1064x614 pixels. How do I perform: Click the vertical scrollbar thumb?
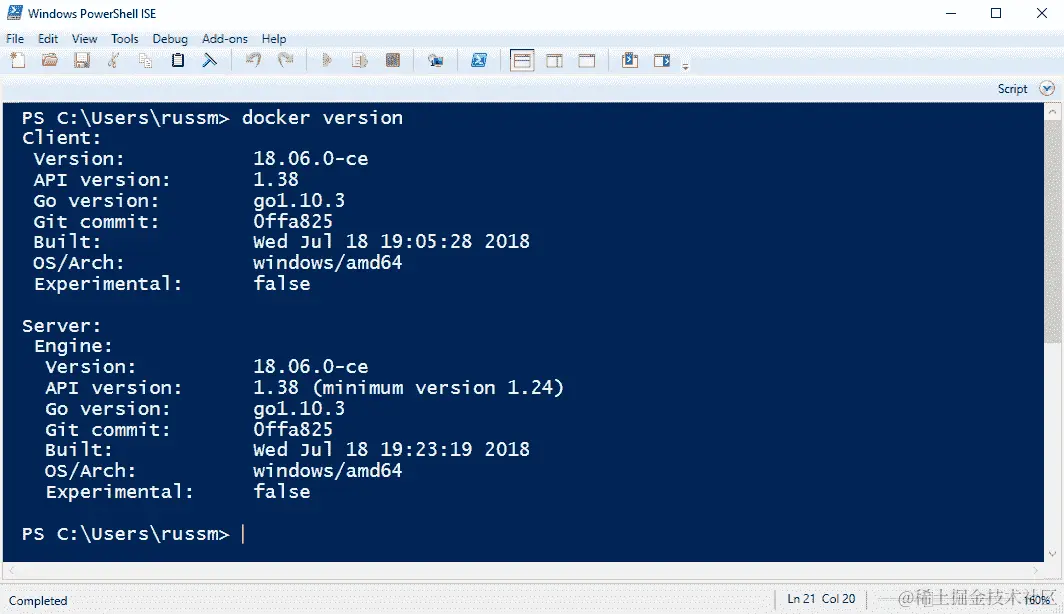tap(1052, 231)
